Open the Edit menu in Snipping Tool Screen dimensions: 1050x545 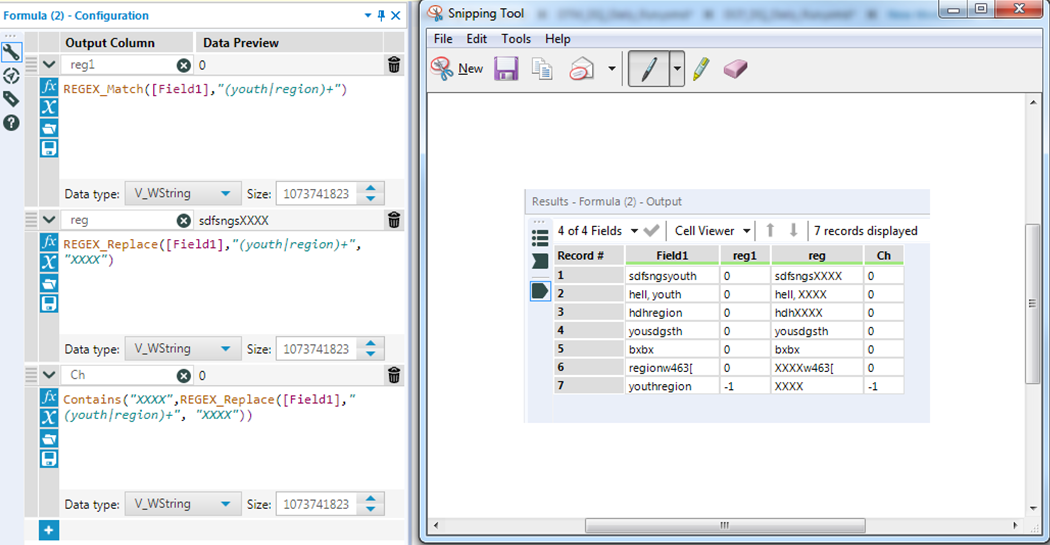point(477,39)
